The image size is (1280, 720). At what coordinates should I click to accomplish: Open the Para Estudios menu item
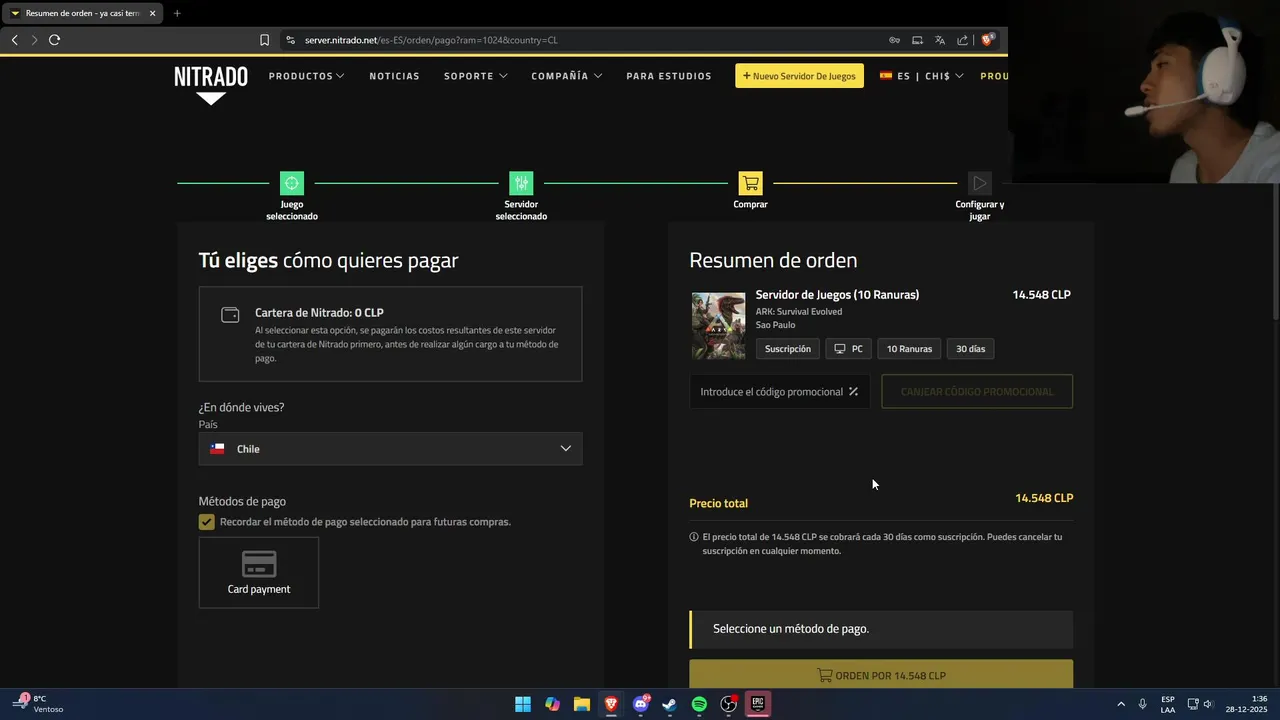(x=669, y=76)
